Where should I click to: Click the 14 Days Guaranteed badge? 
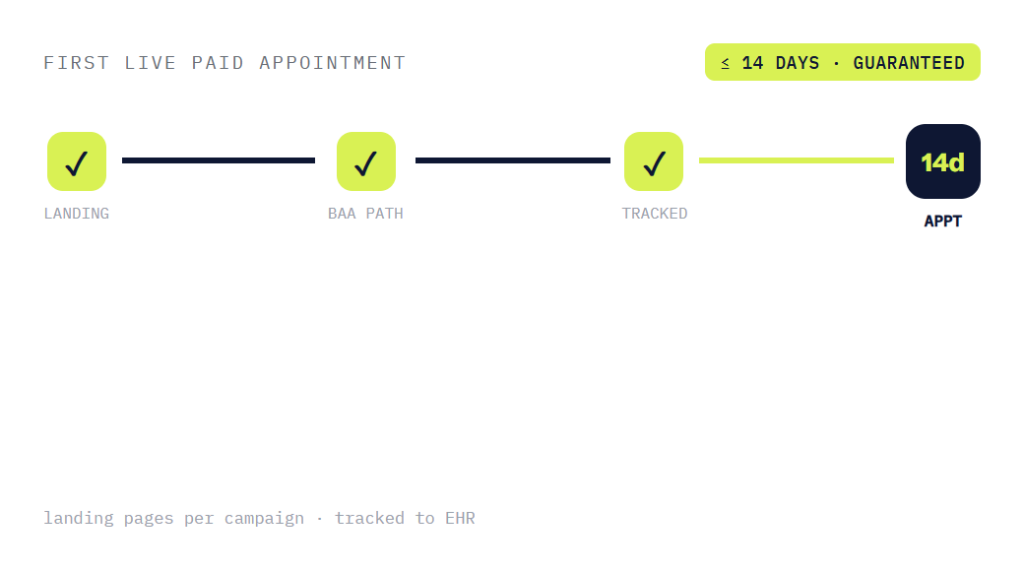[842, 62]
